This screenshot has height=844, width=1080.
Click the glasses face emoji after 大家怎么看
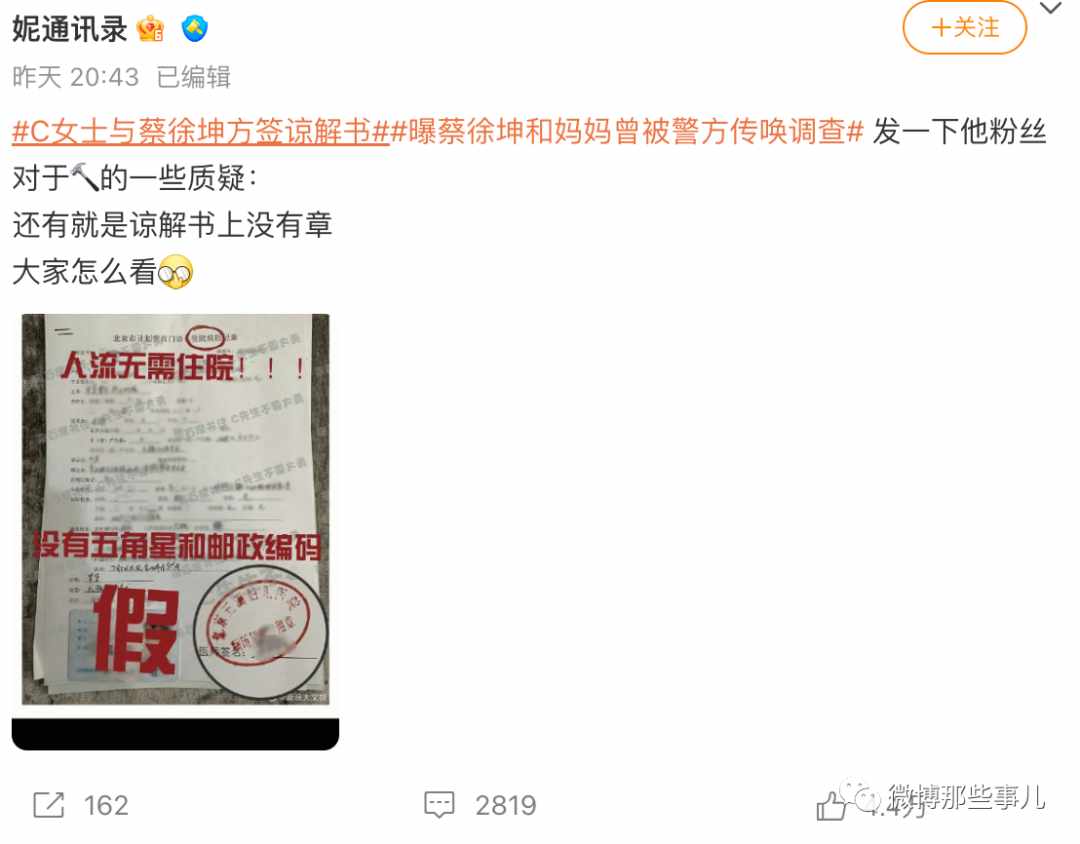click(175, 271)
